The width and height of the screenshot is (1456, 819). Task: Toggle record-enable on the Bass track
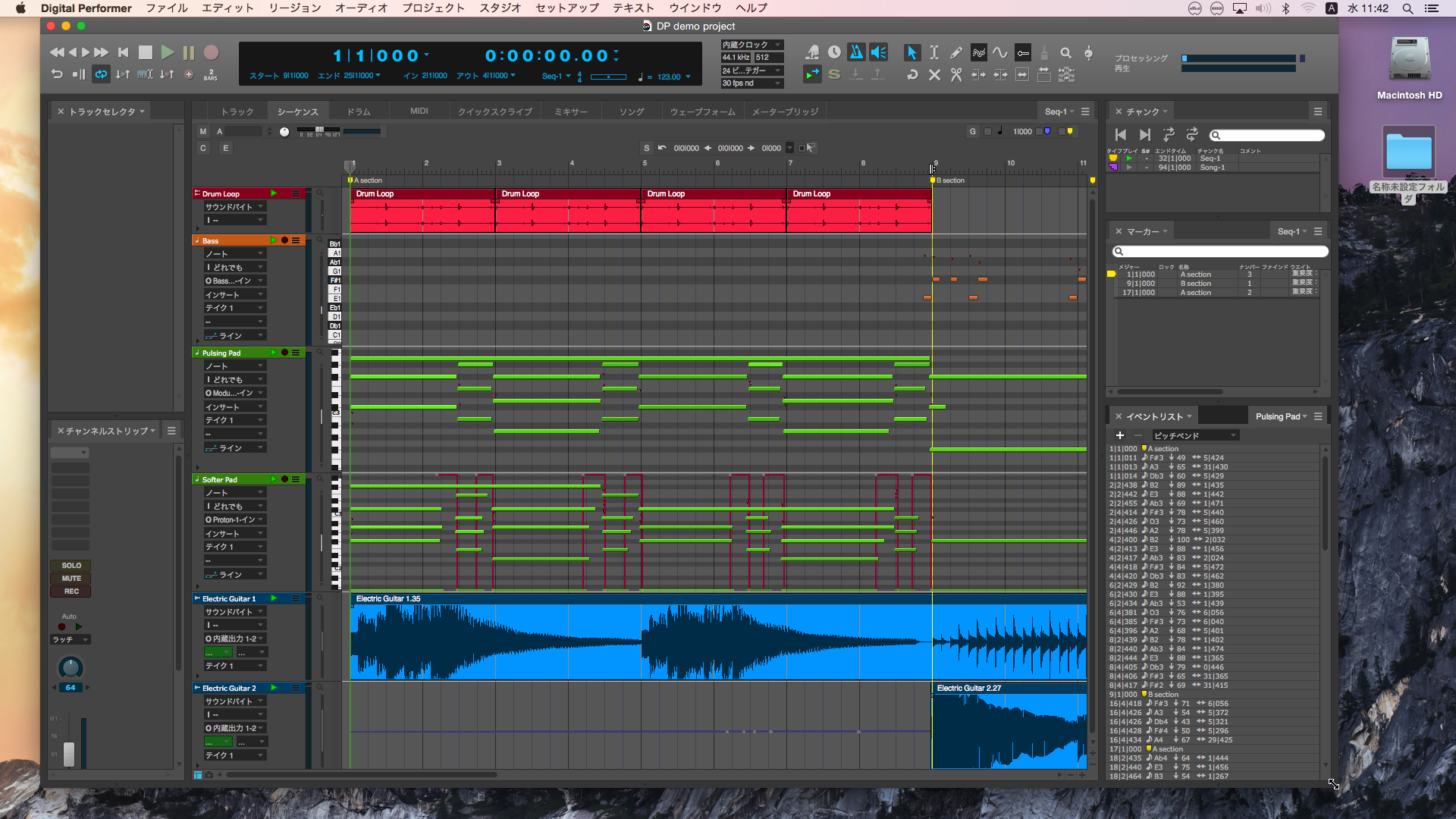coord(284,240)
